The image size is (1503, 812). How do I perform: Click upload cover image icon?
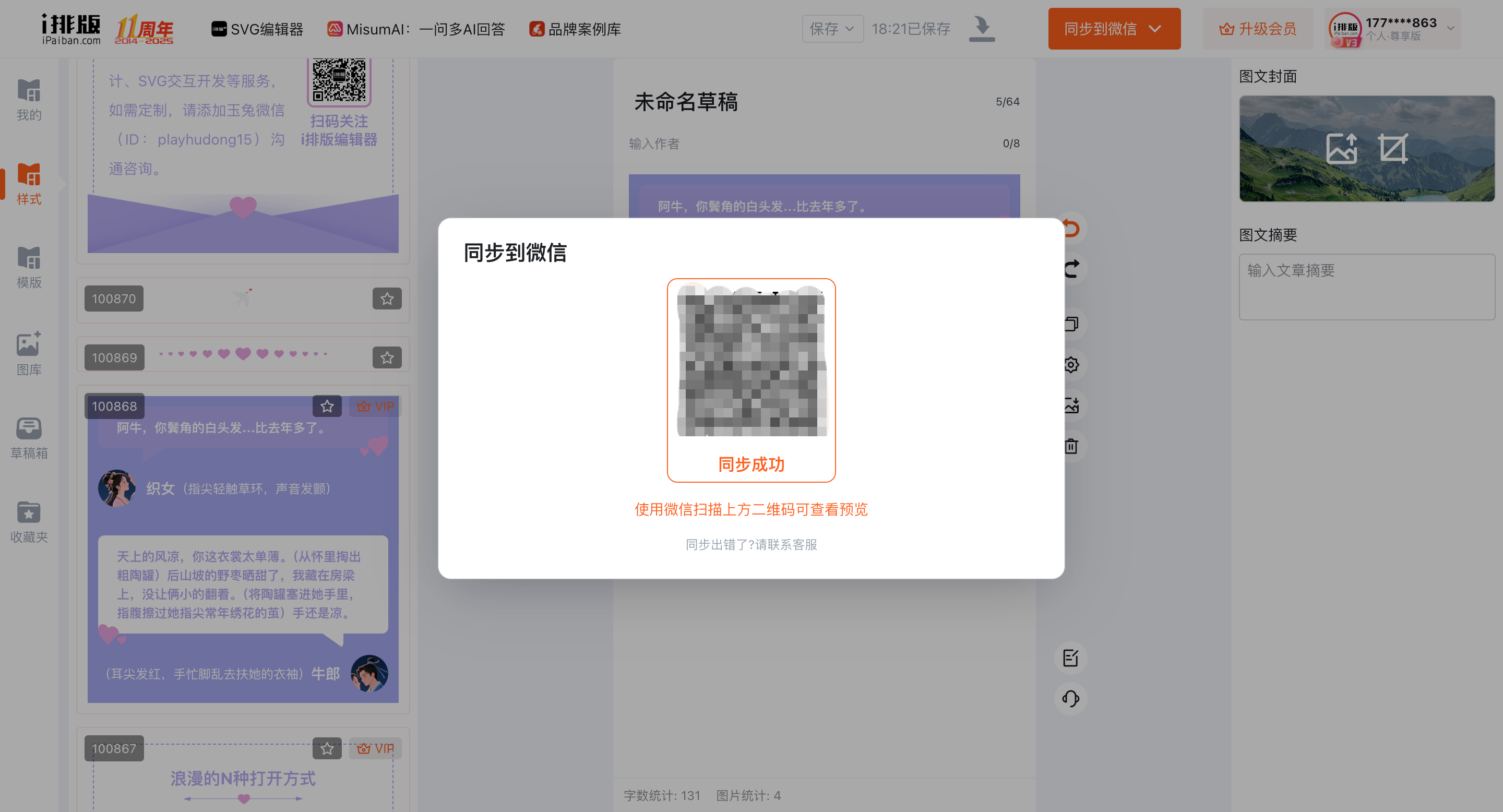click(1341, 149)
